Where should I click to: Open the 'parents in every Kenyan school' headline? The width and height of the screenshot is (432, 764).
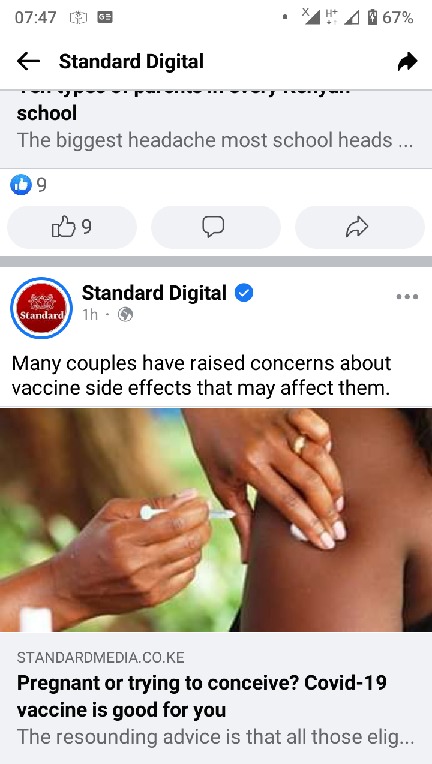point(183,105)
